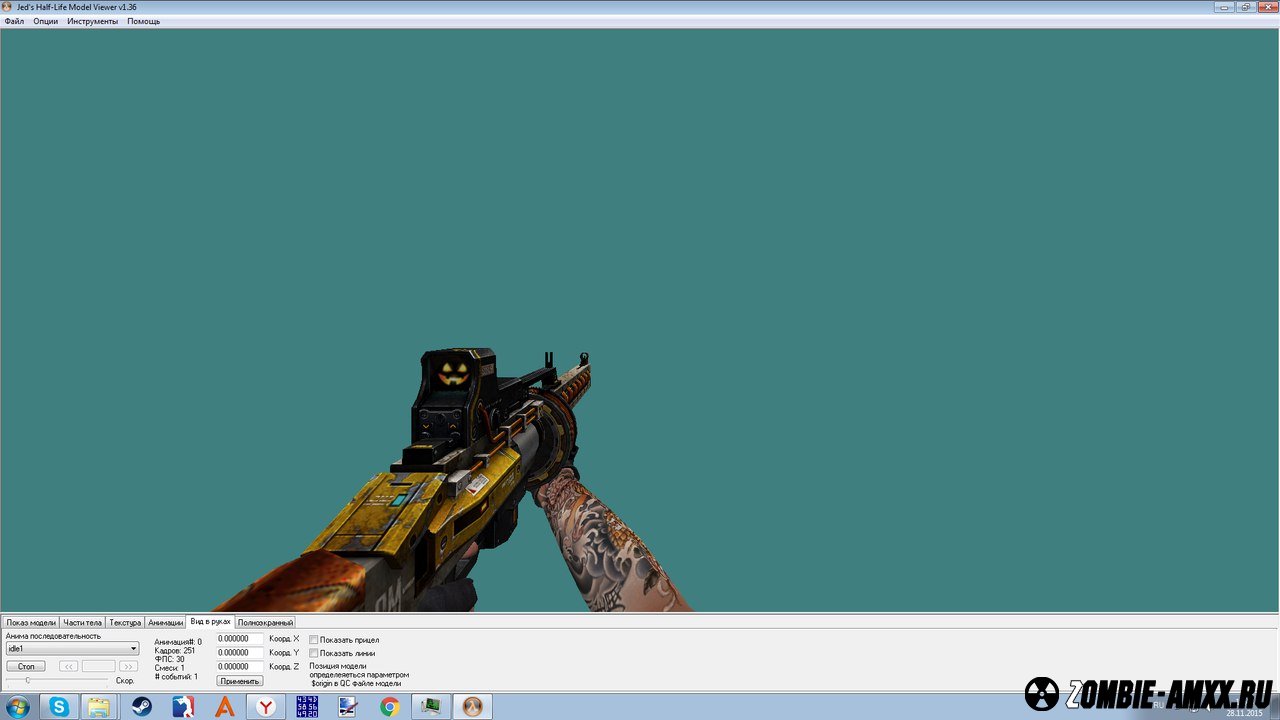The image size is (1280, 720).
Task: Launch Steam from the taskbar
Action: pos(142,707)
